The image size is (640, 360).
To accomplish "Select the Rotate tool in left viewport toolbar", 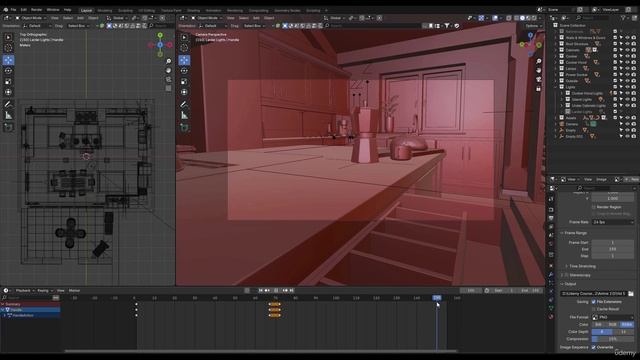I will [8, 71].
